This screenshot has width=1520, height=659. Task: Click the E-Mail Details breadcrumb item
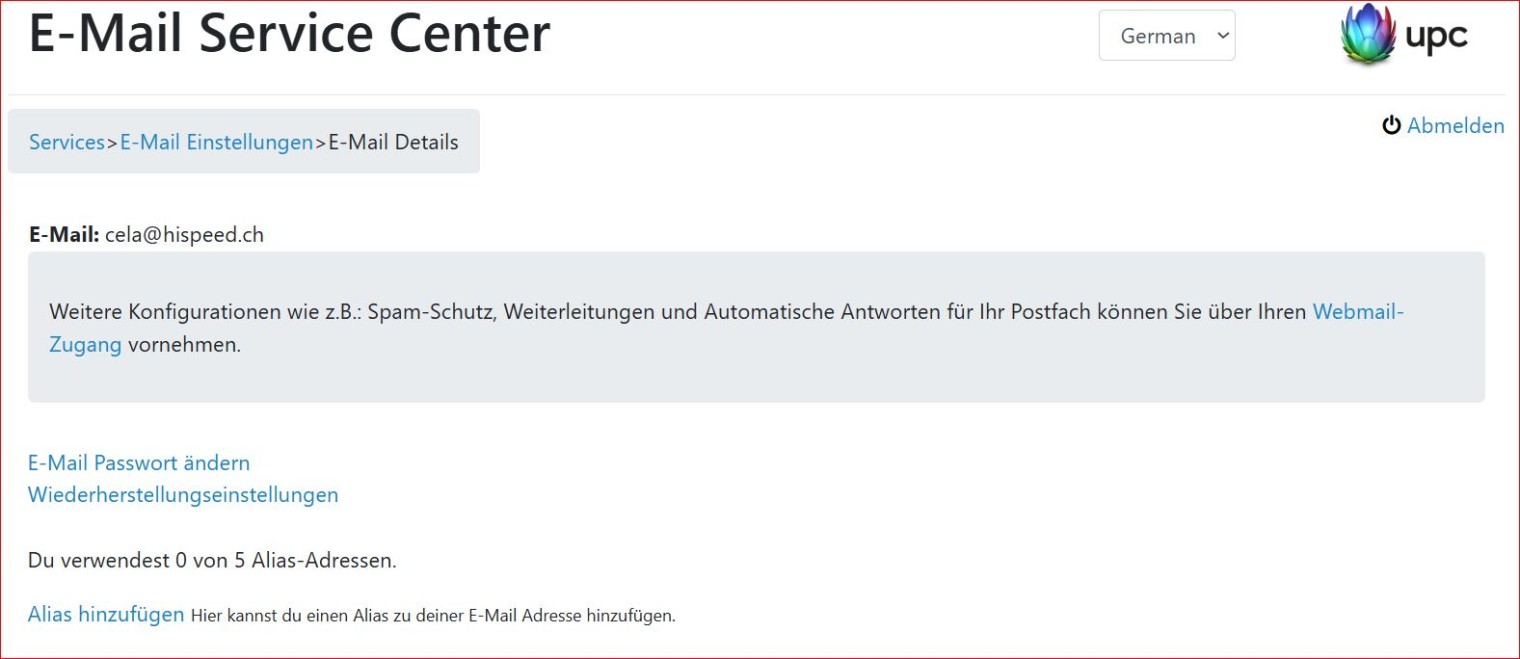coord(393,142)
